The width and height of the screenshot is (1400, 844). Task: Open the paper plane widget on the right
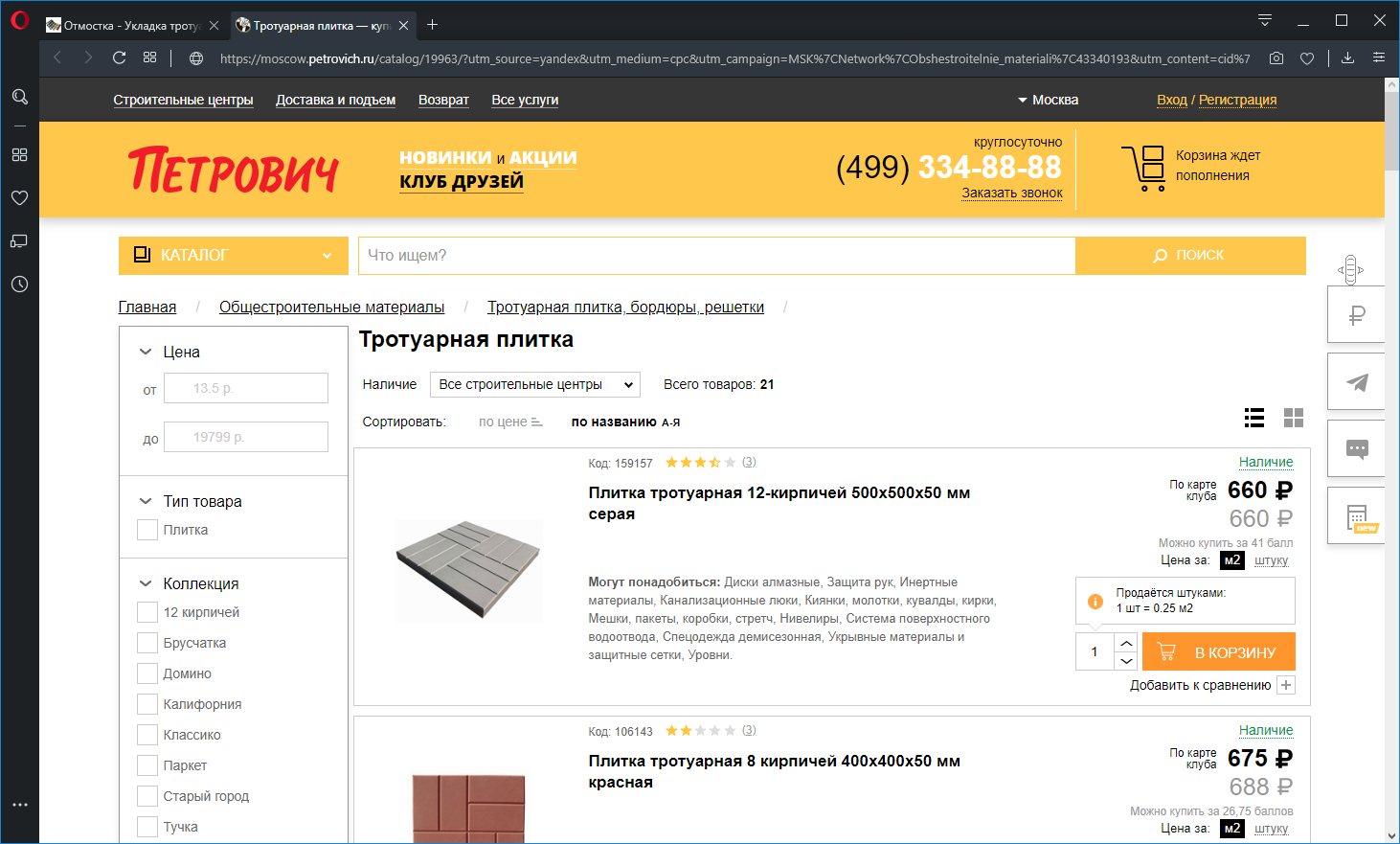click(1356, 381)
